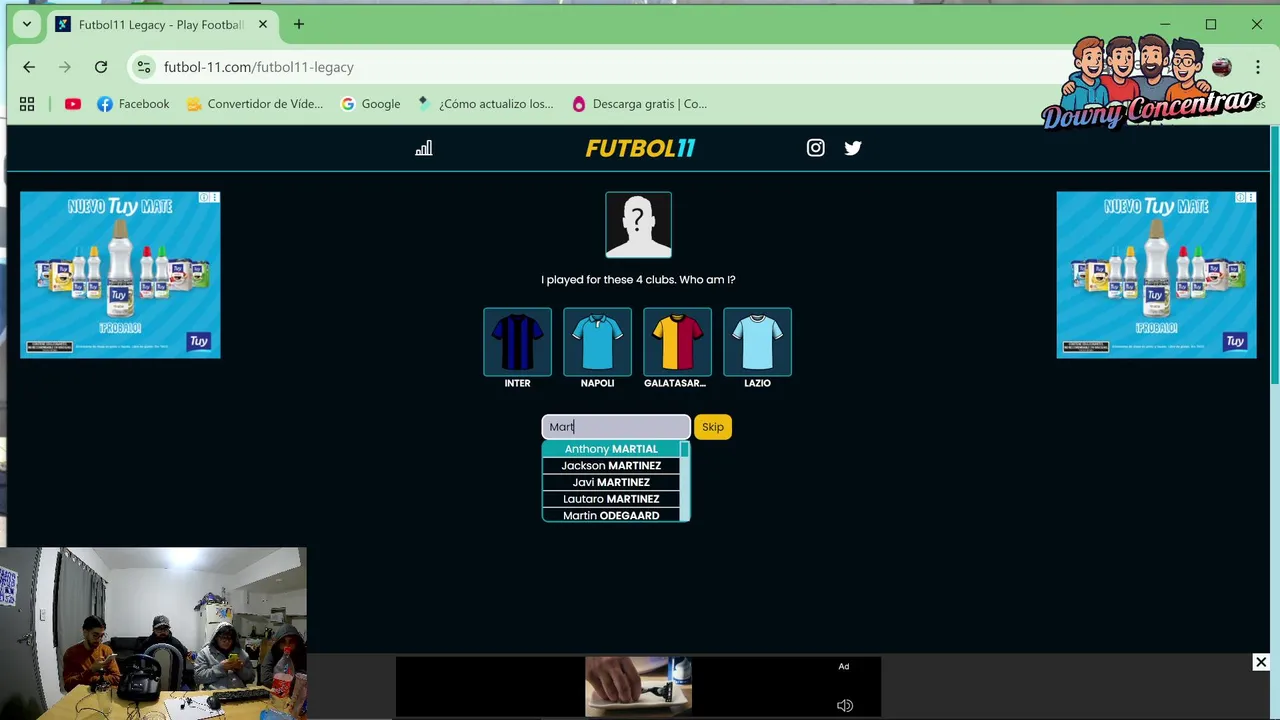Open the Google bookmark
This screenshot has height=720, width=1280.
(x=370, y=104)
